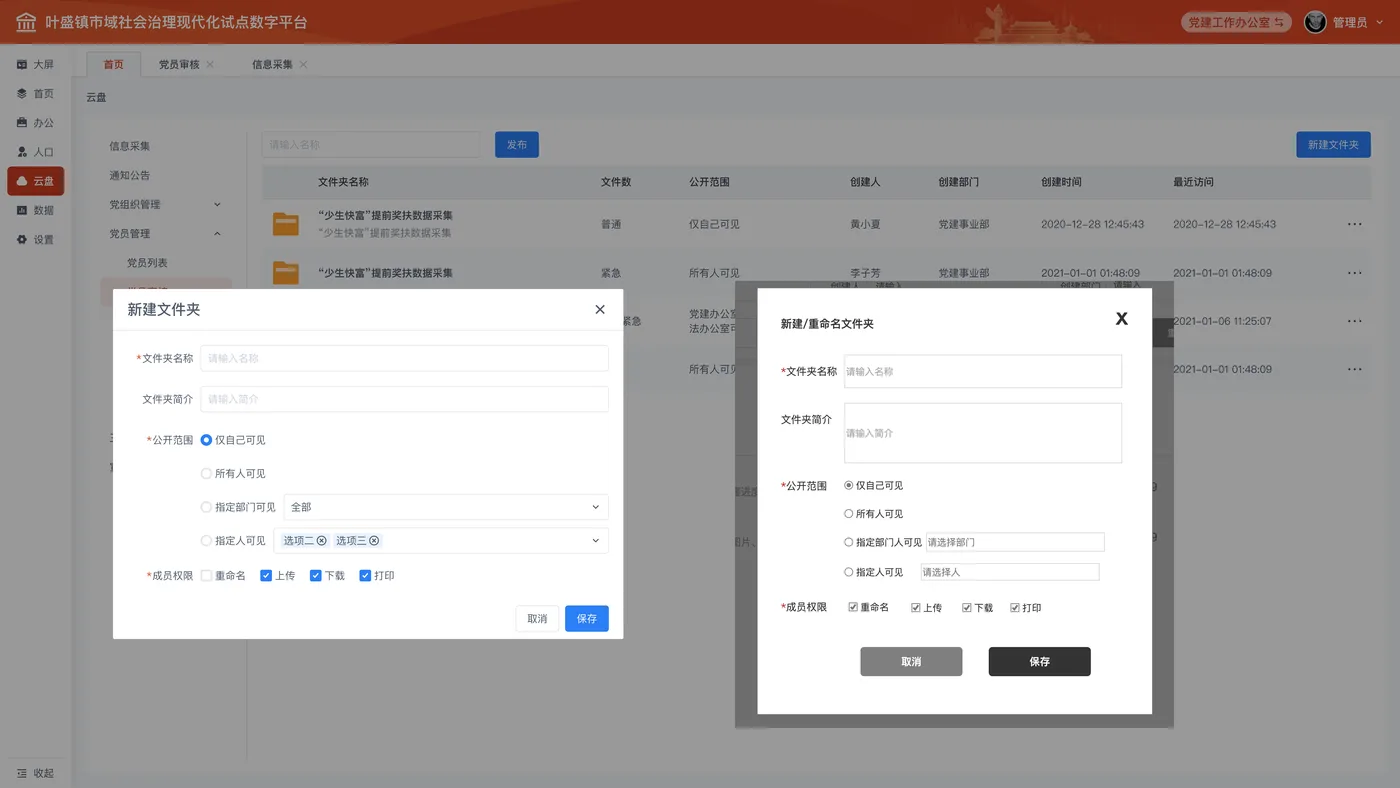This screenshot has height=788, width=1400.
Task: Click the 管理员 username in header
Action: click(1350, 22)
